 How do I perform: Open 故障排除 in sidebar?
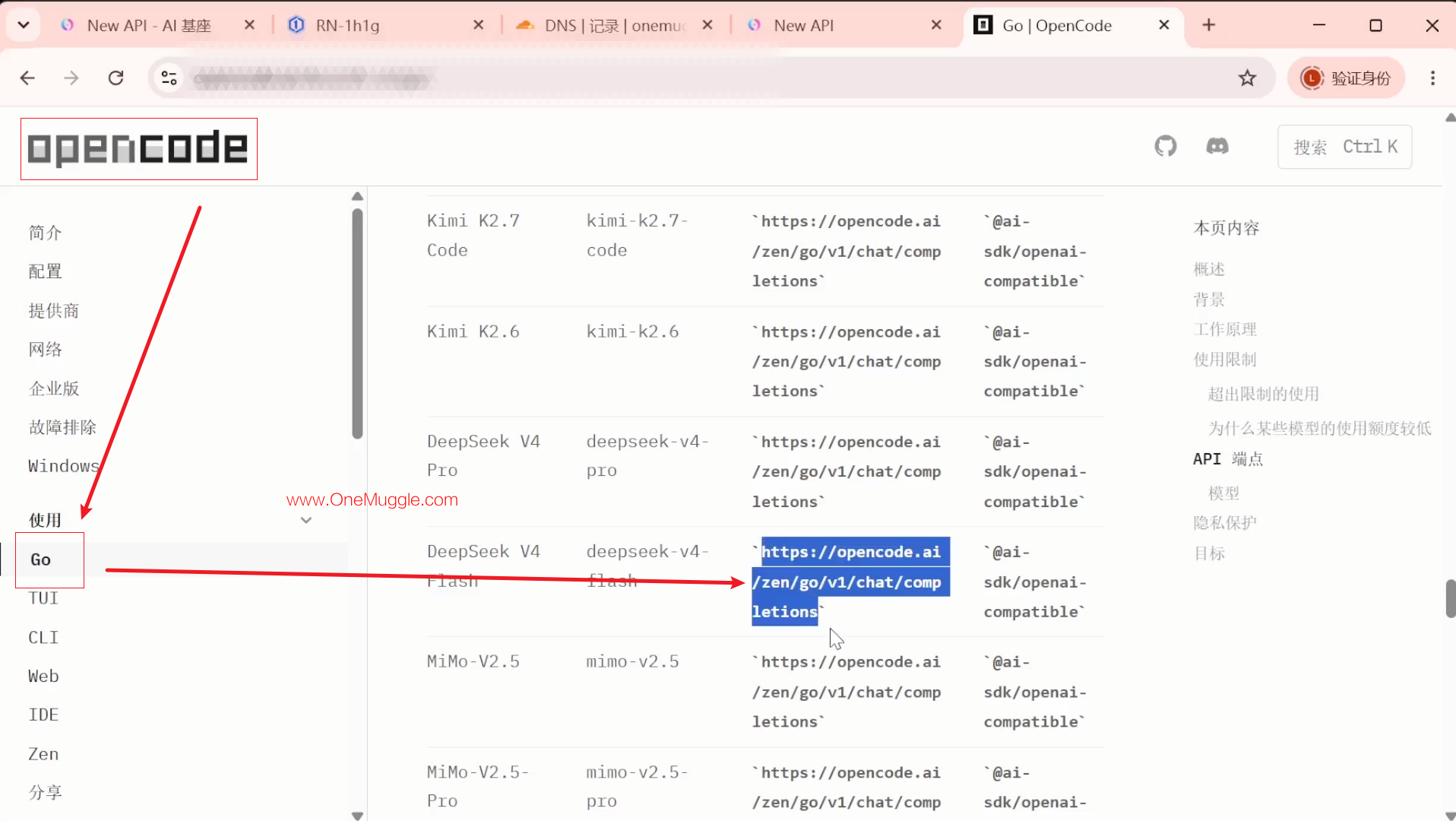[62, 426]
